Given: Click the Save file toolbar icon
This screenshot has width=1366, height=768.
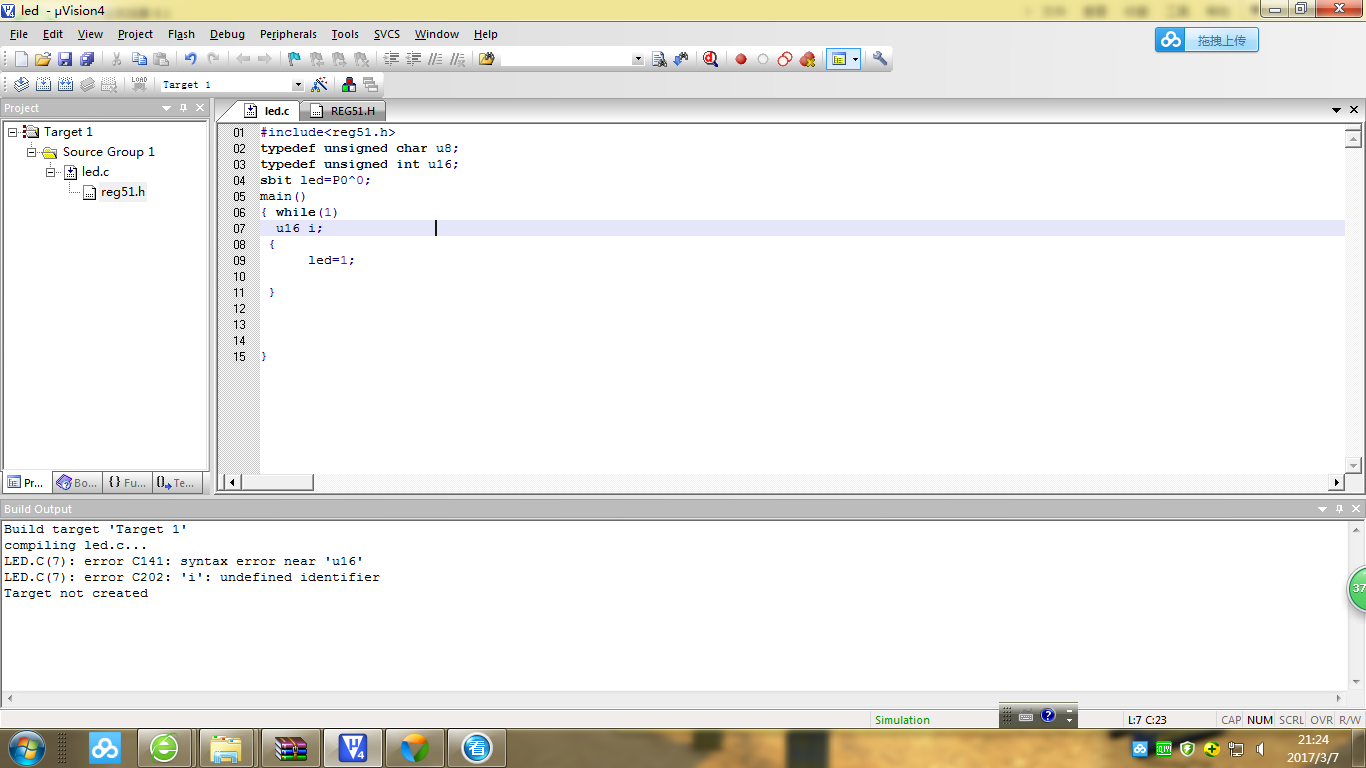Looking at the screenshot, I should coord(65,59).
